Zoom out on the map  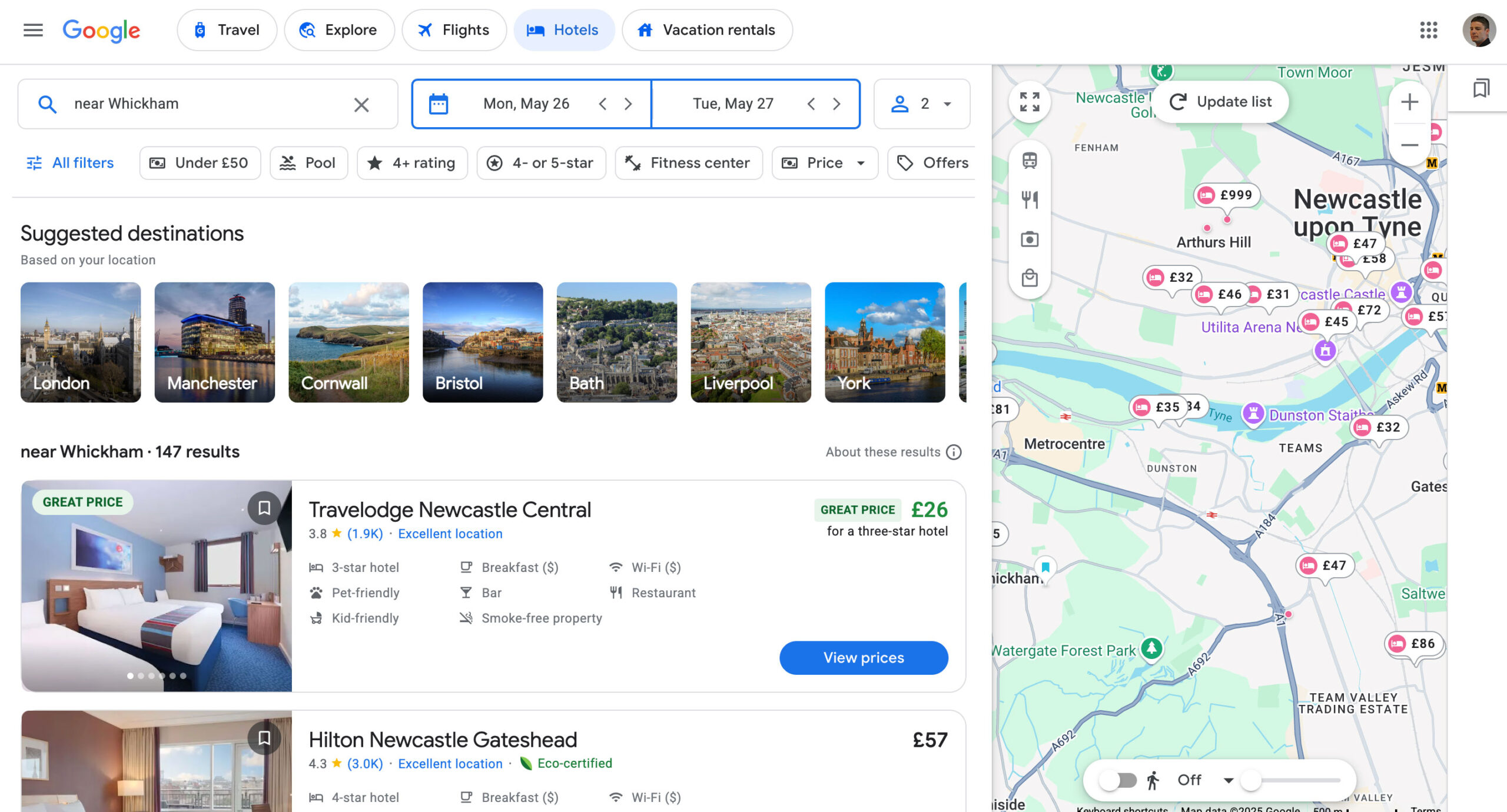1409,145
